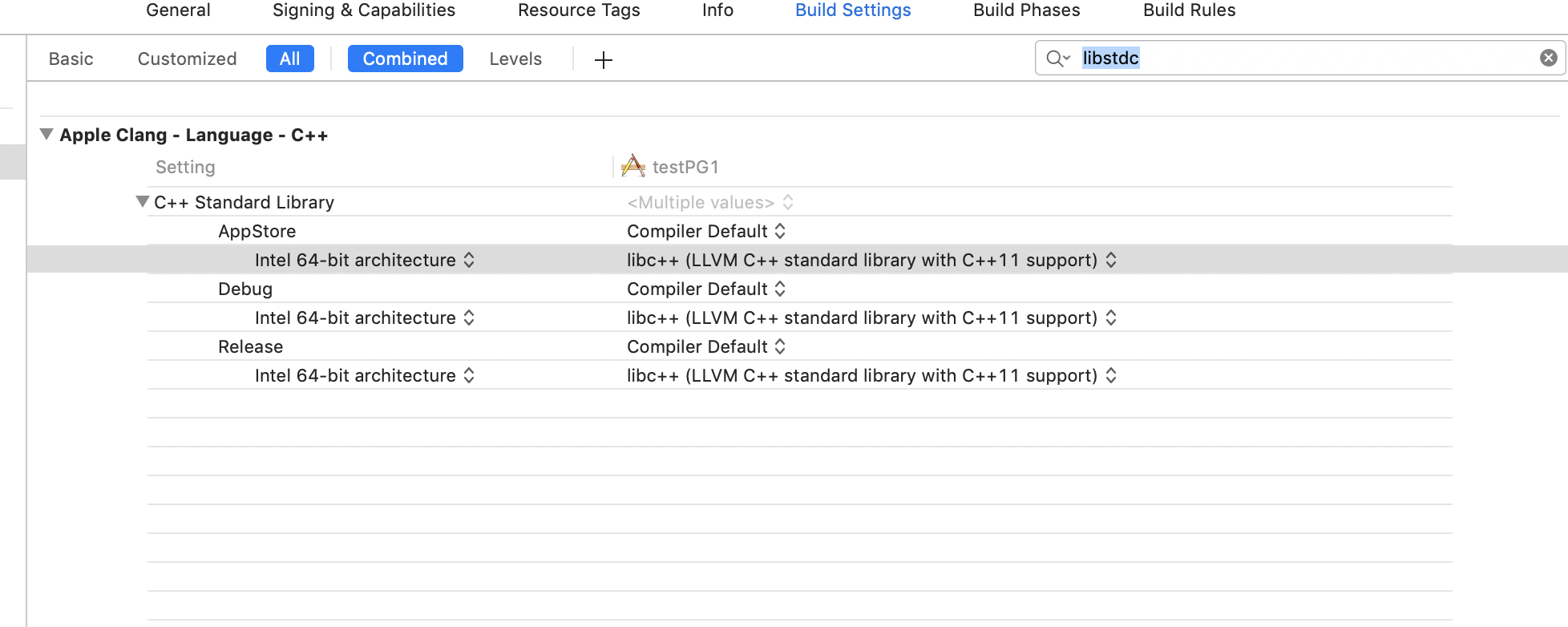Viewport: 1568px width, 627px height.
Task: Click inside the search field with libstdc text
Action: [x=1202, y=58]
